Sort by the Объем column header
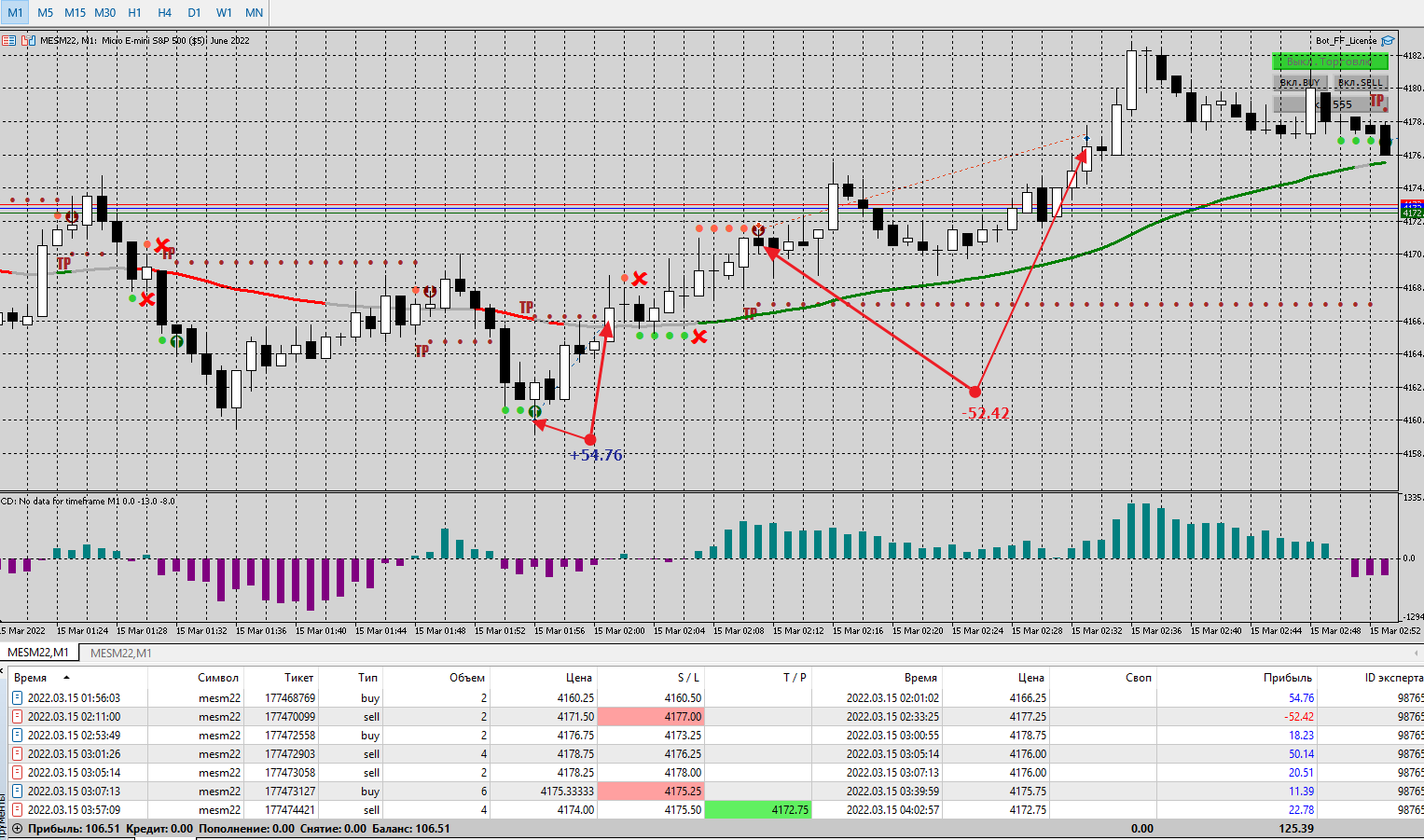 click(x=466, y=678)
